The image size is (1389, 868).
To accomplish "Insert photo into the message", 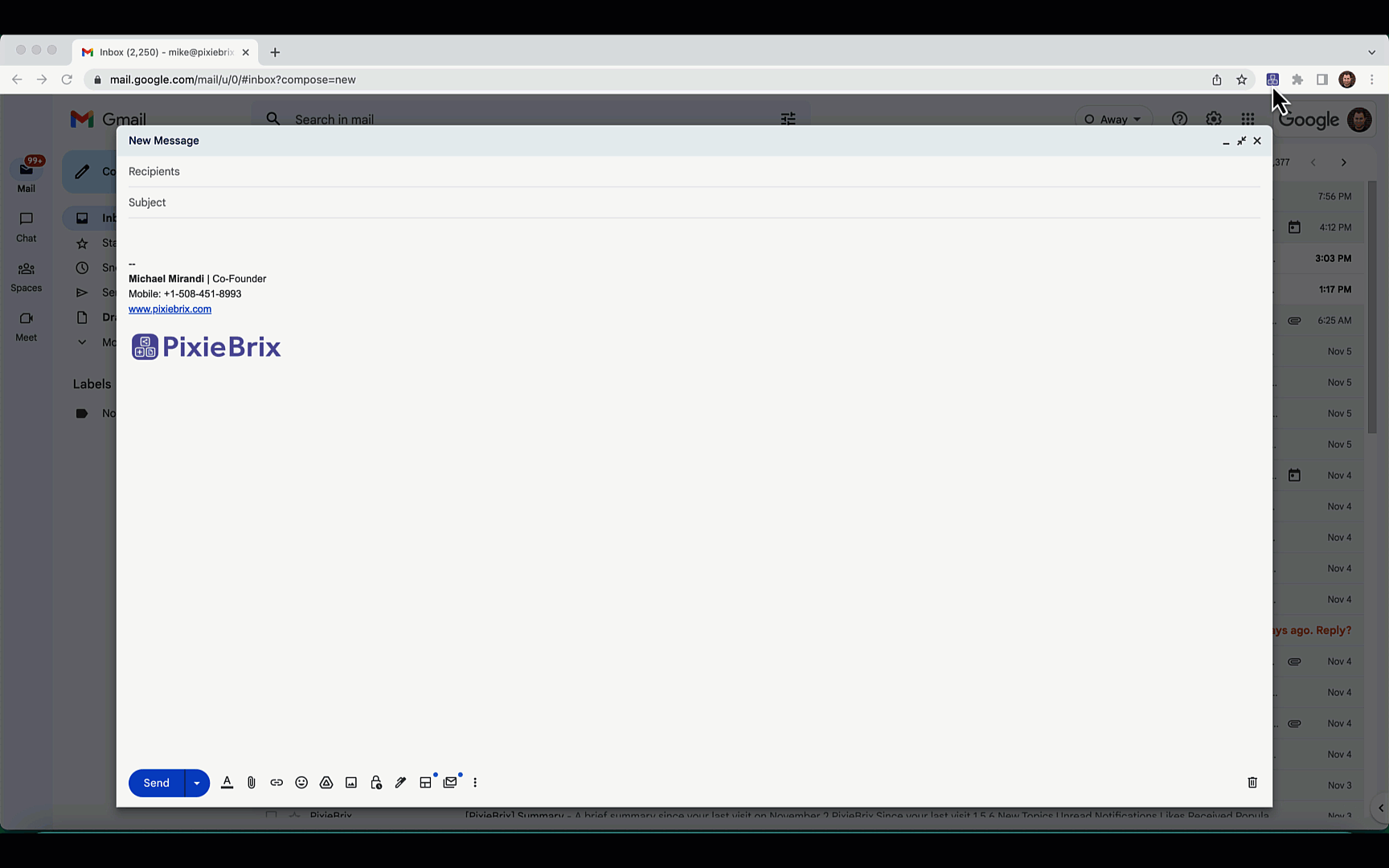I will point(351,783).
